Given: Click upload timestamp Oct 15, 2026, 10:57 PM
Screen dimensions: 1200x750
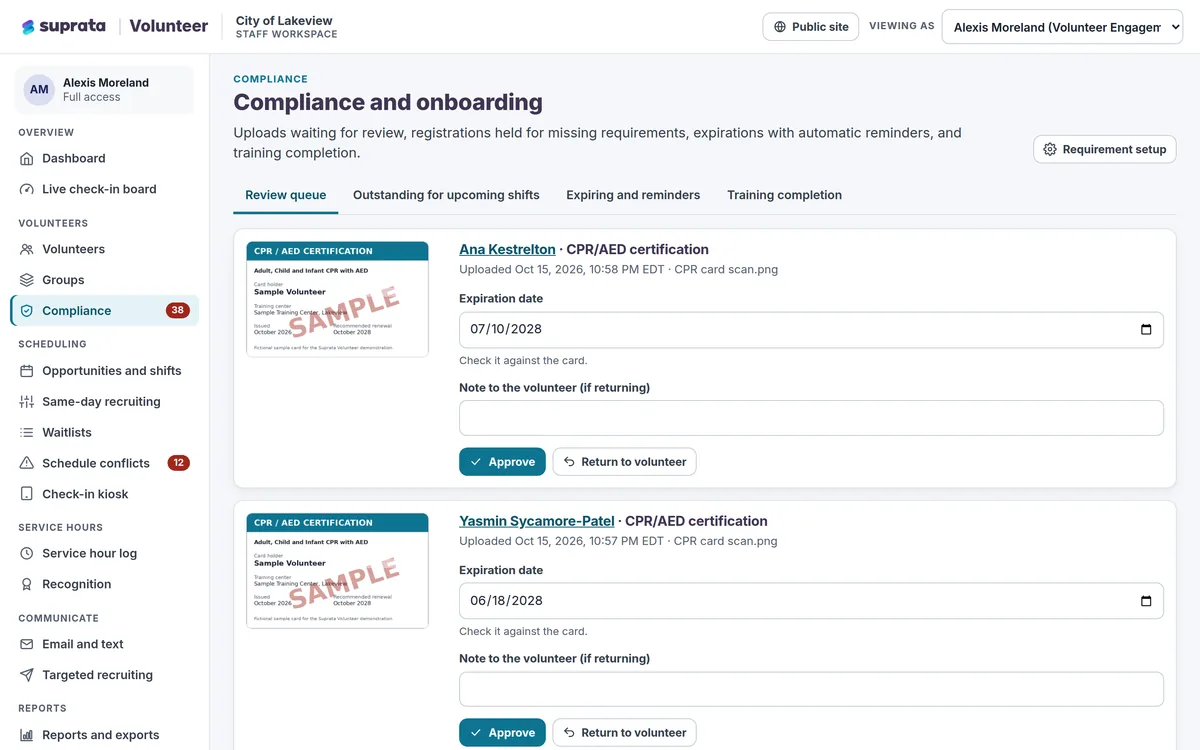Looking at the screenshot, I should pyautogui.click(x=589, y=541).
